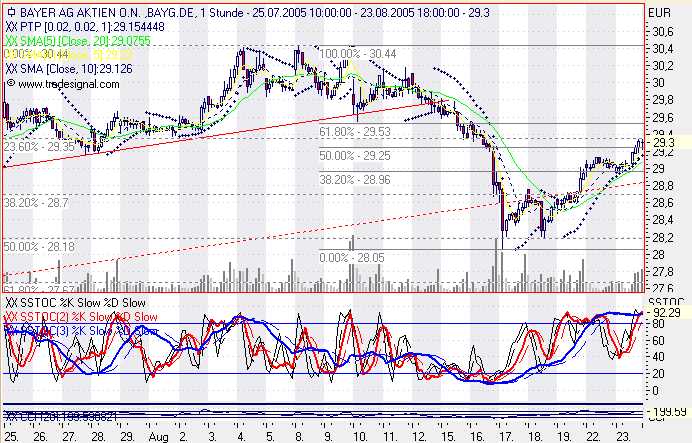The width and height of the screenshot is (692, 443).
Task: Click the 50.00% - 28.18 retracement label
Action: click(39, 247)
